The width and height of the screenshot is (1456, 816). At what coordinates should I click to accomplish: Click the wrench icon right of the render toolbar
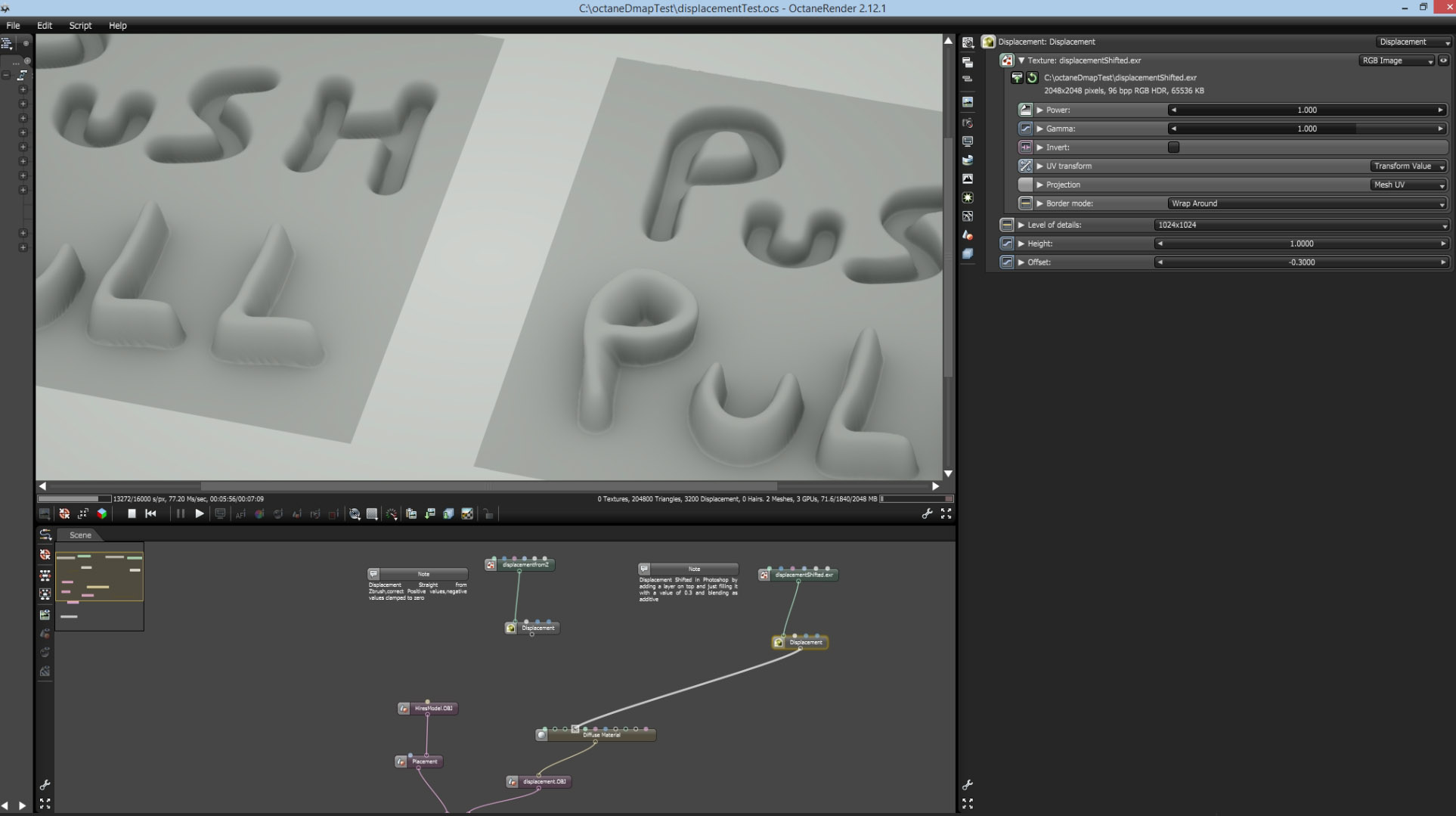pos(927,513)
